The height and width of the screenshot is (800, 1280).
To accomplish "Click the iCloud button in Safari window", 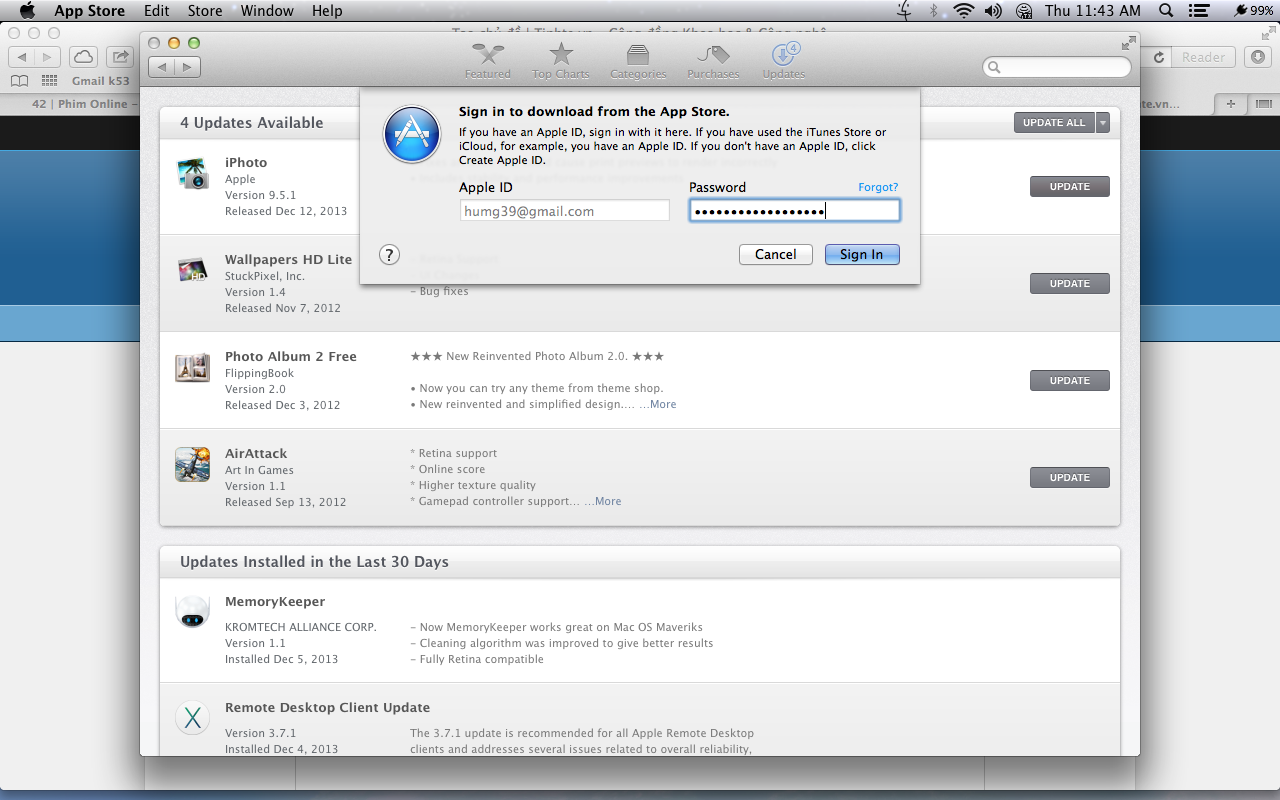I will pos(83,57).
